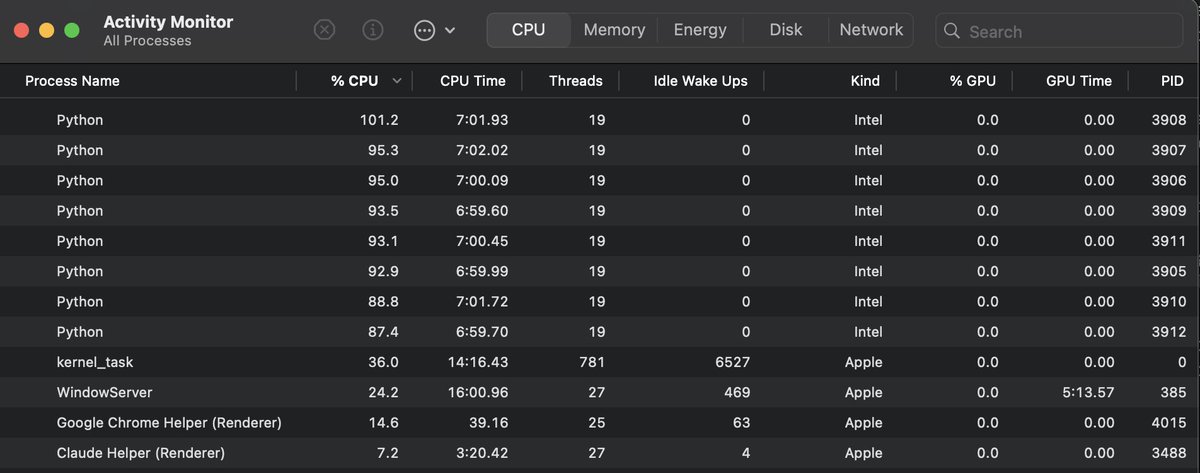Sort by the Threads column header
Screen dimensions: 1200x473
[576, 81]
